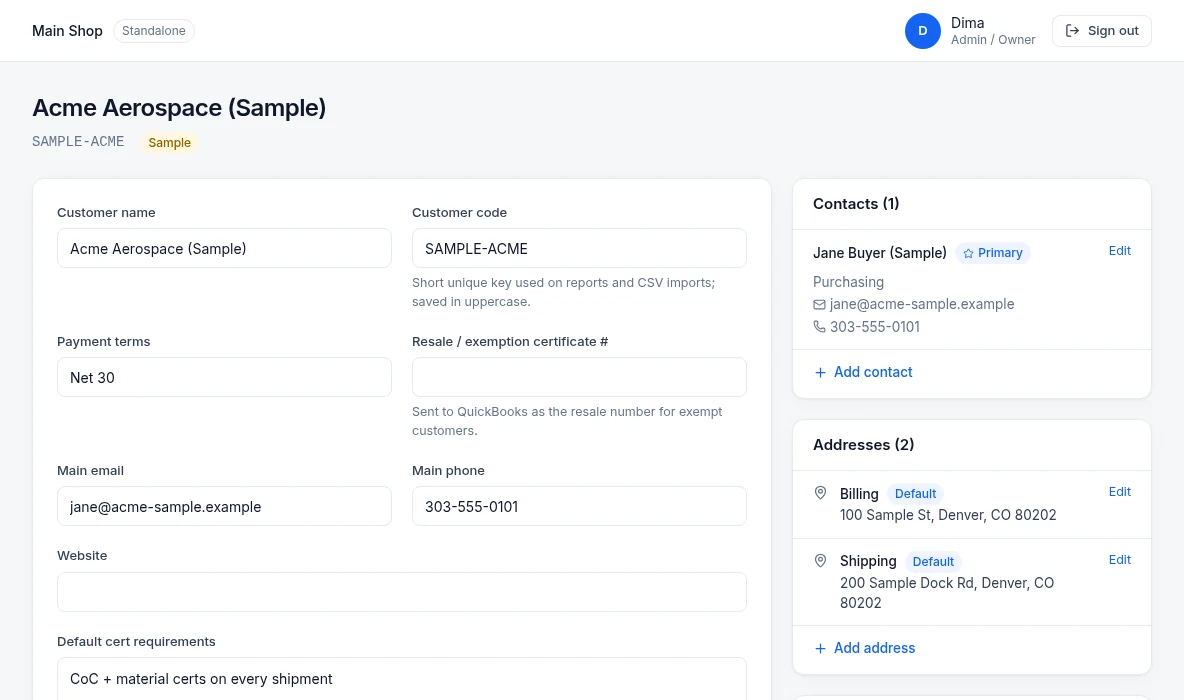
Task: Click the phone icon beside 303-555-0101 in Contacts
Action: (819, 327)
